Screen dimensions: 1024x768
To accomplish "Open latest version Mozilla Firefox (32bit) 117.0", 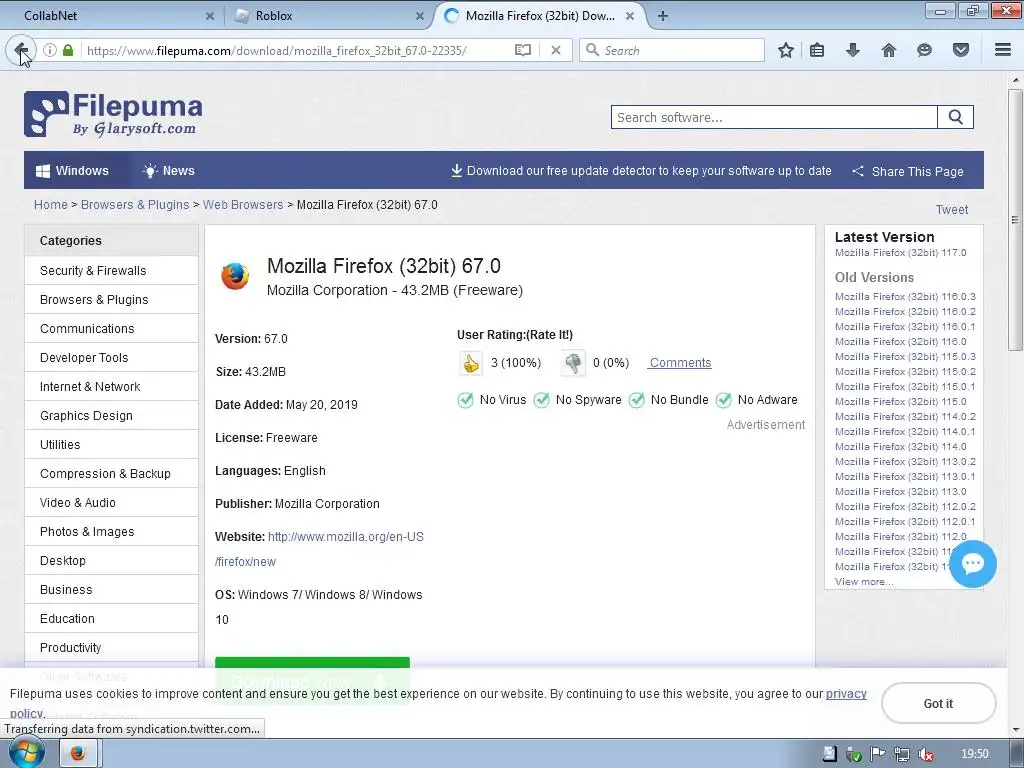I will [901, 253].
